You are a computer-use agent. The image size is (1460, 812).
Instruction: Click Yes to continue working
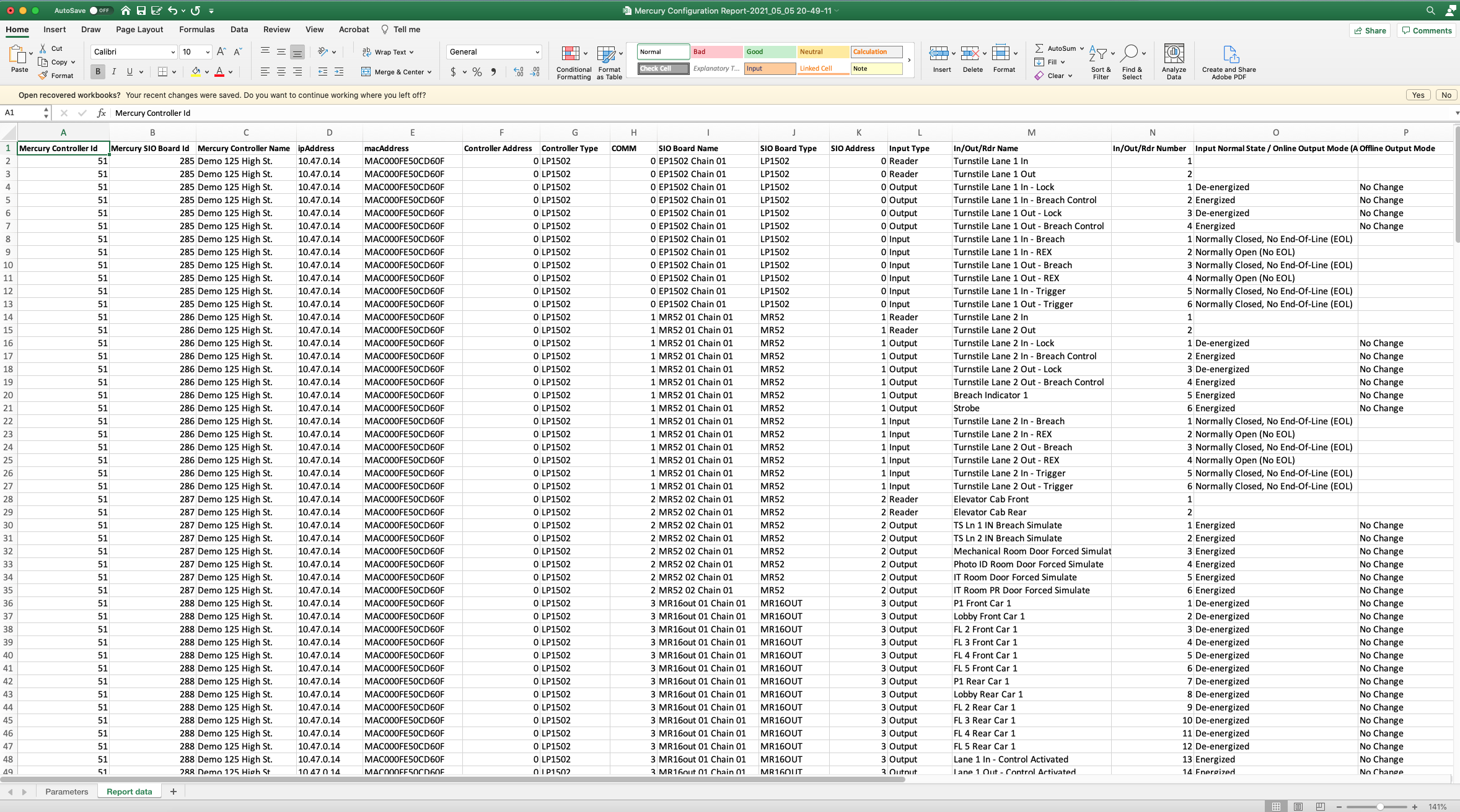[1417, 94]
